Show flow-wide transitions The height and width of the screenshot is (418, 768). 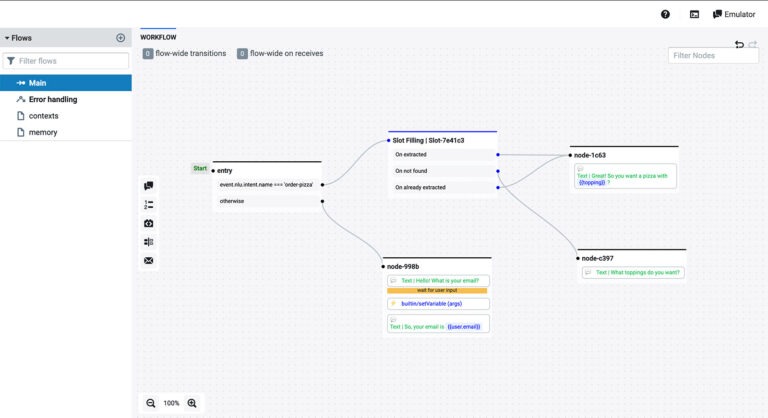coord(185,53)
